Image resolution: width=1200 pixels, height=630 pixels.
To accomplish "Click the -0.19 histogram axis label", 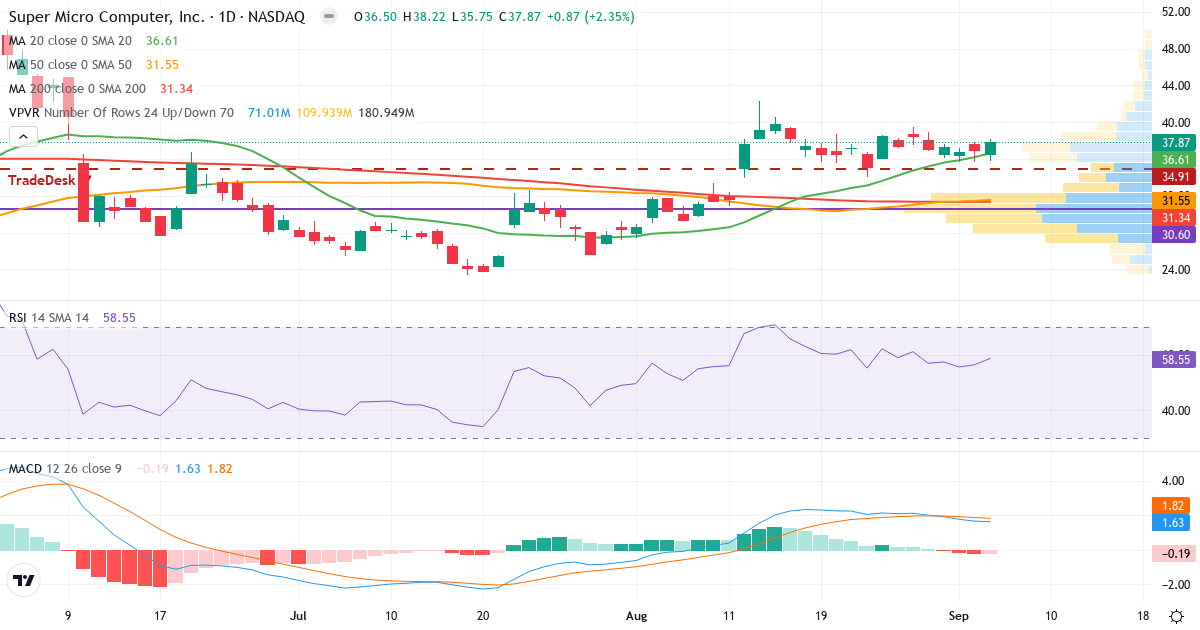I will (x=1173, y=553).
